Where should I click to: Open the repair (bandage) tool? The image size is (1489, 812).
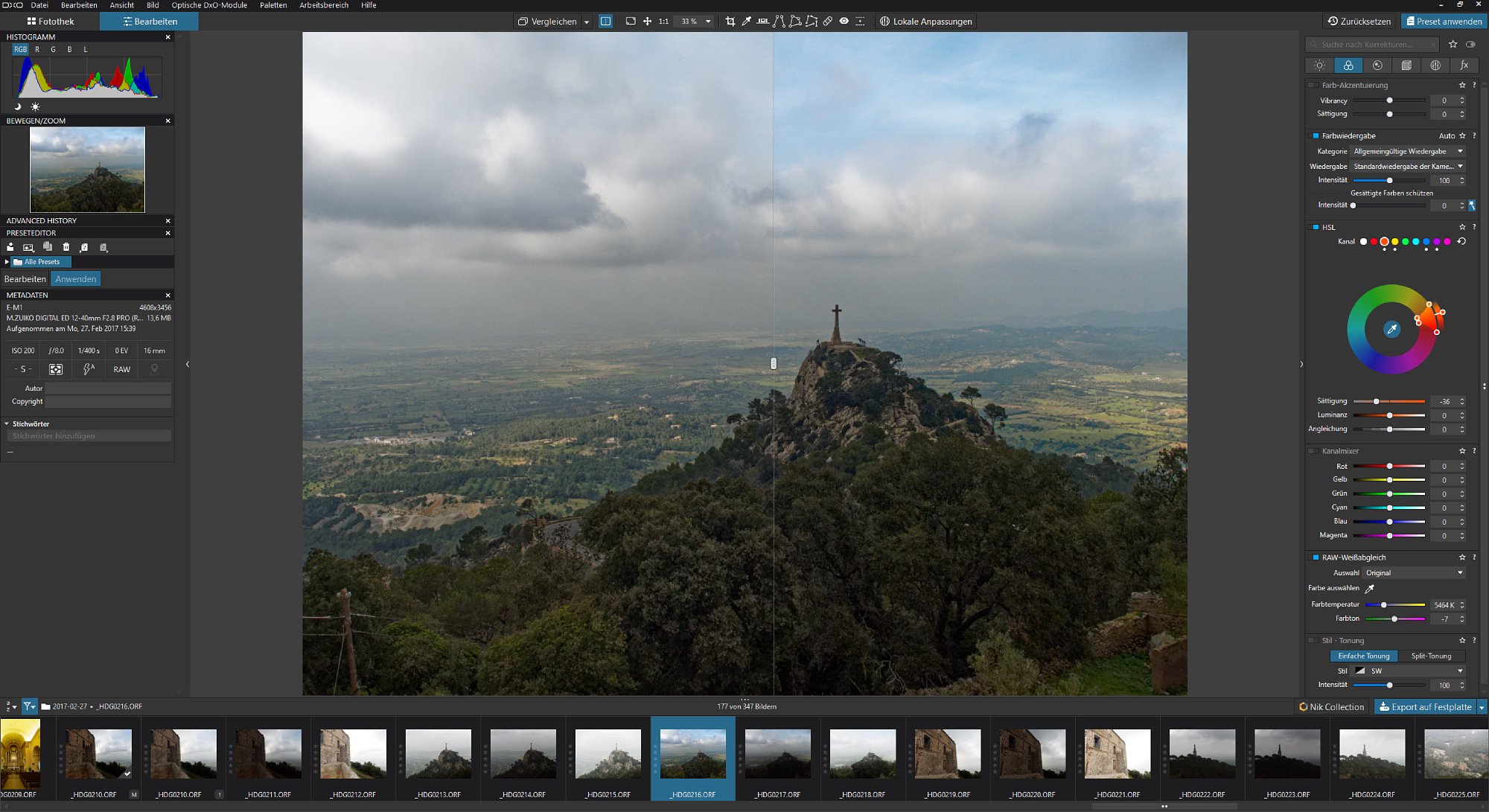click(828, 22)
